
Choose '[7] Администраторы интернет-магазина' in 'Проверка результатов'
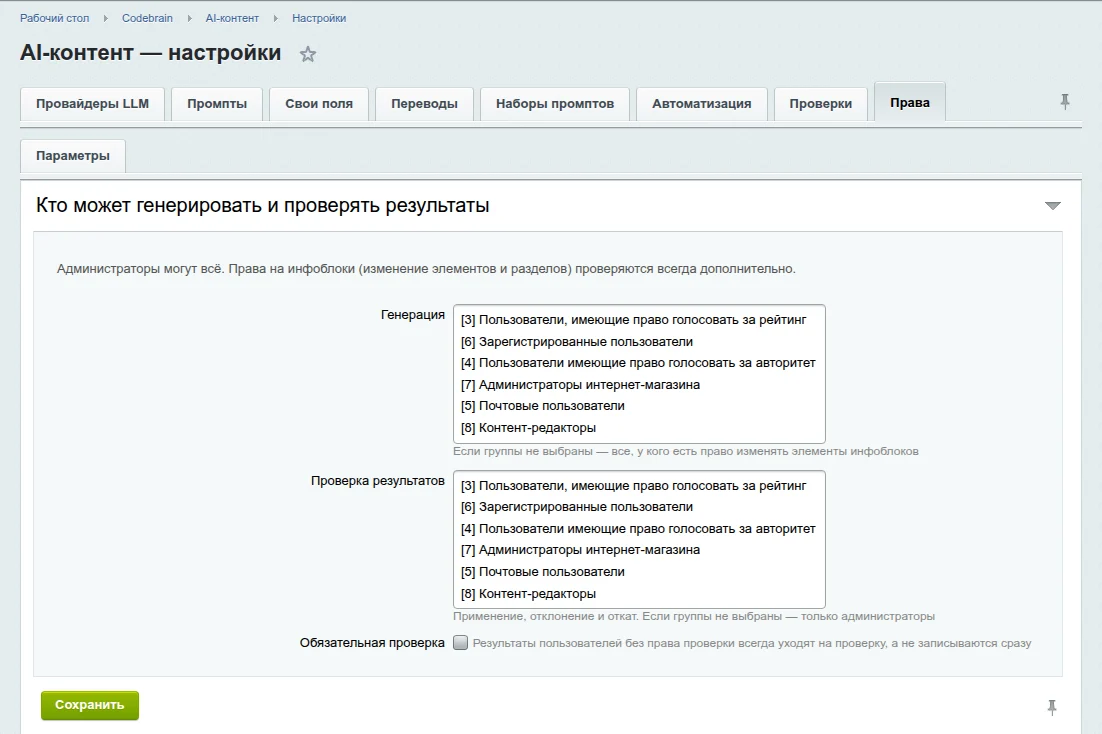click(639, 550)
